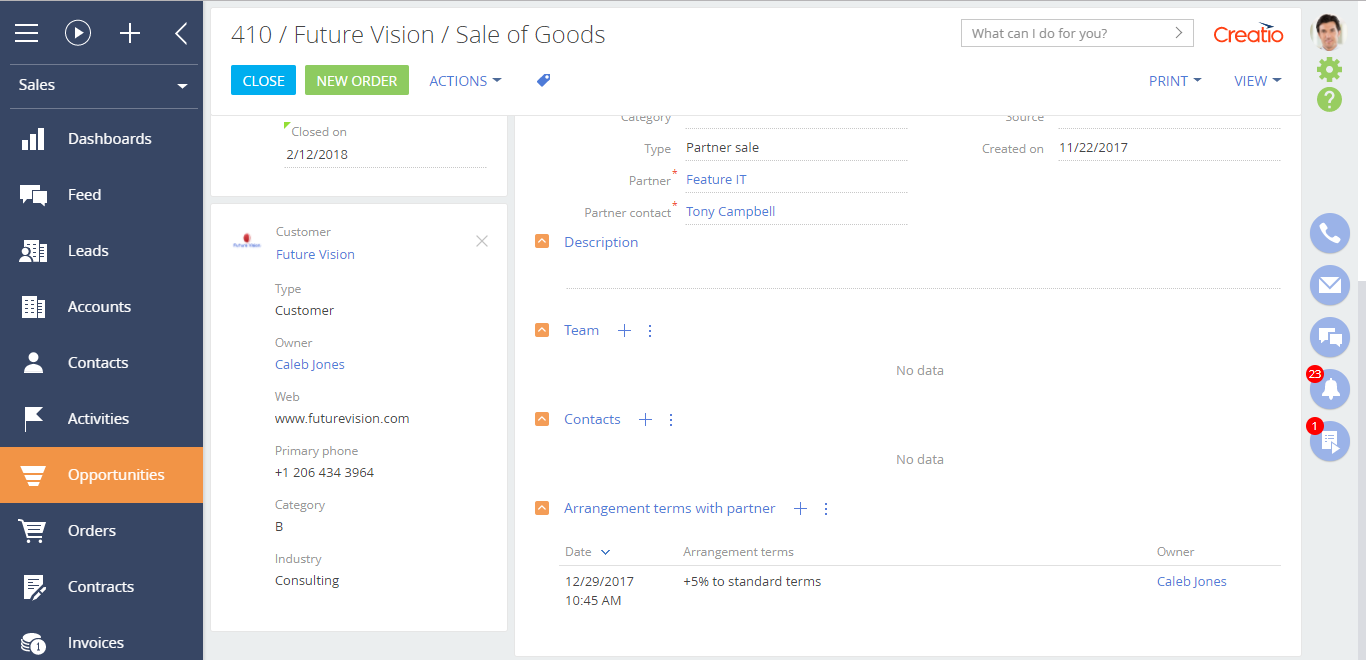This screenshot has width=1366, height=660.
Task: Open the user profile photo
Action: click(x=1329, y=32)
